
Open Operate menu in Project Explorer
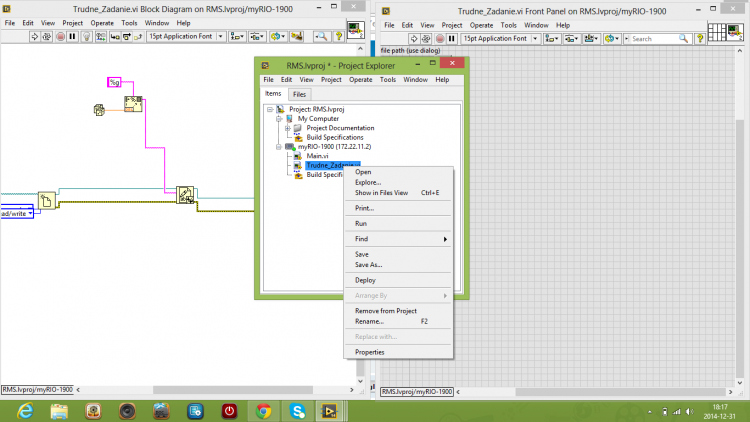click(x=361, y=79)
